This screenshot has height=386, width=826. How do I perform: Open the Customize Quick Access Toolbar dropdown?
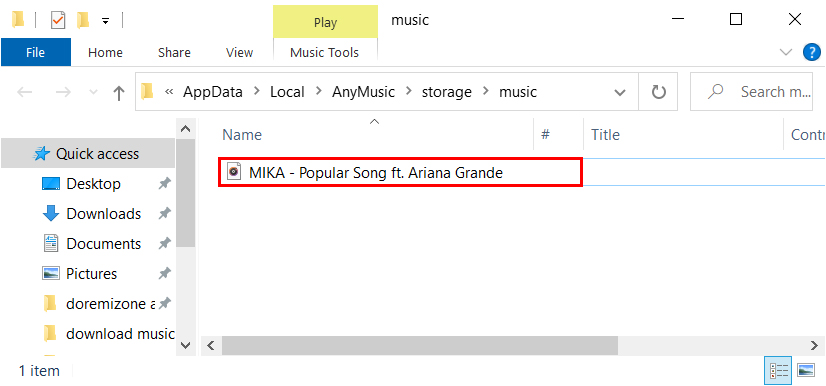pyautogui.click(x=105, y=21)
